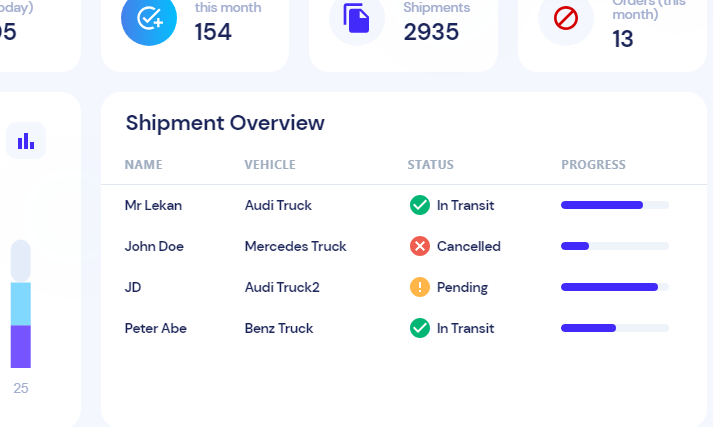Click the Mr Lekan progress bar
The image size is (713, 427).
(615, 205)
